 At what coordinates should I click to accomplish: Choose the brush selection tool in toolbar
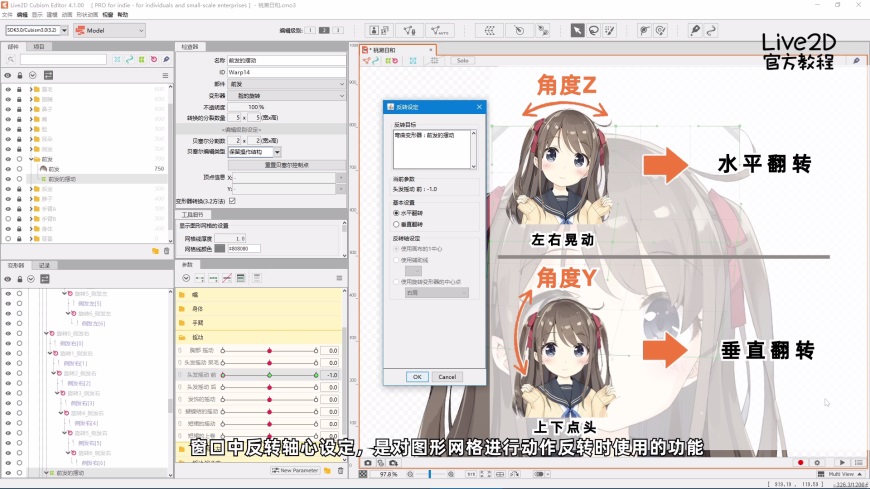click(x=610, y=31)
